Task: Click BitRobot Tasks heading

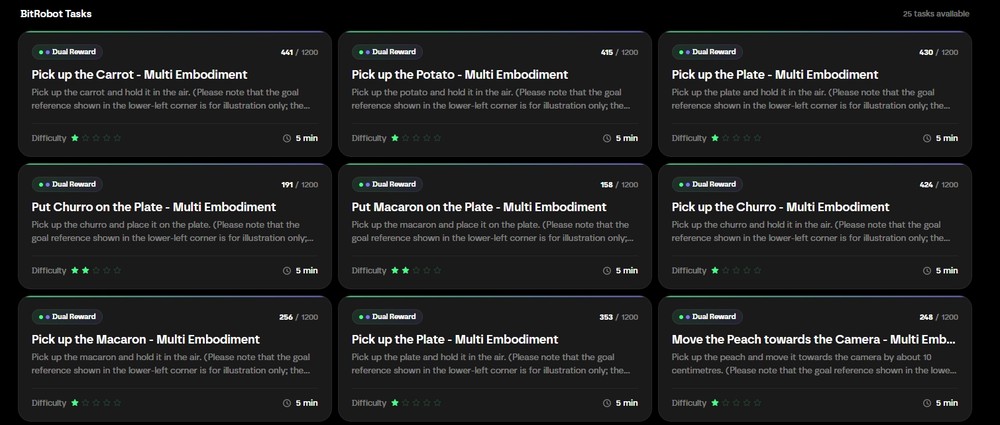Action: pos(56,13)
